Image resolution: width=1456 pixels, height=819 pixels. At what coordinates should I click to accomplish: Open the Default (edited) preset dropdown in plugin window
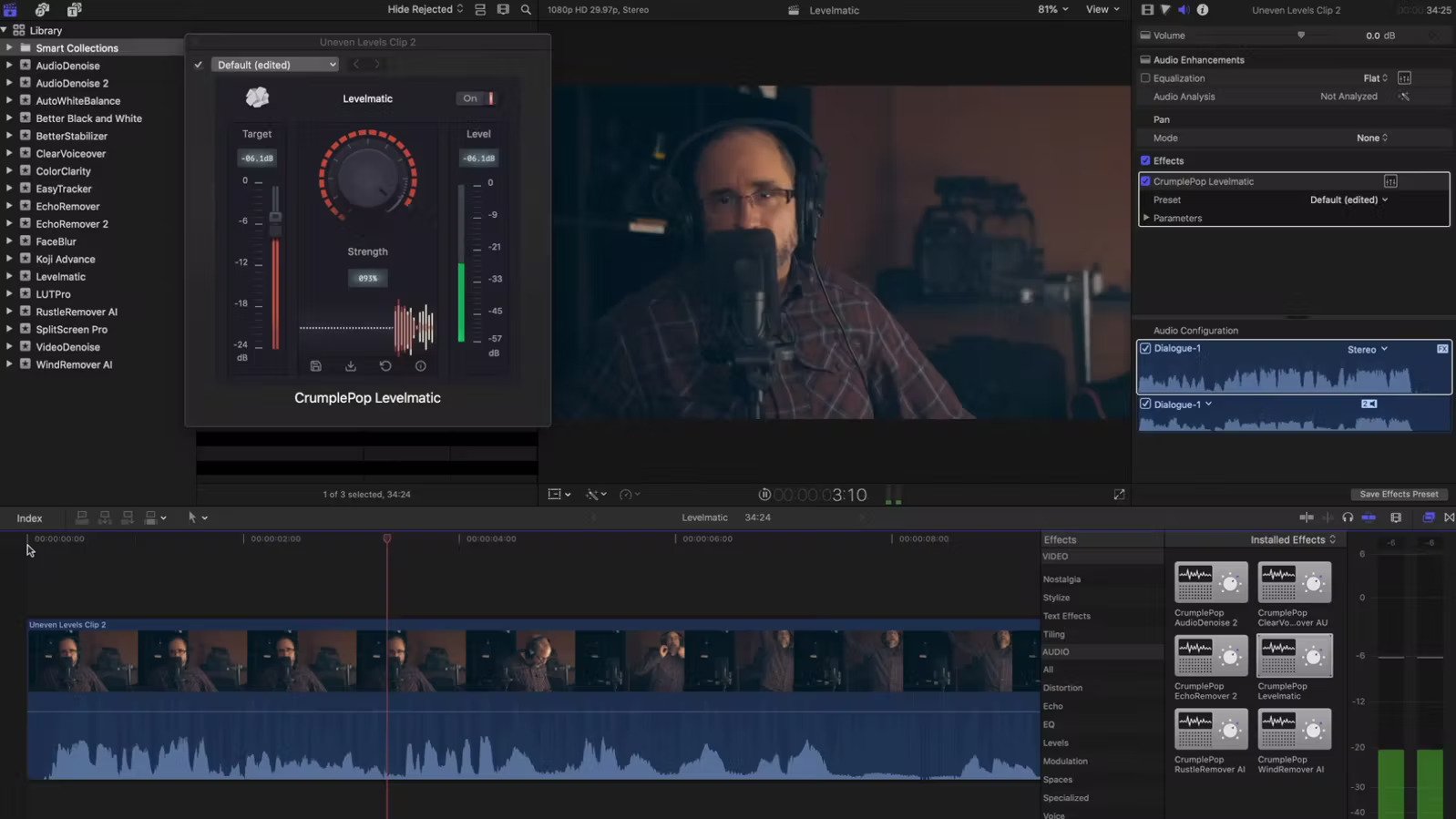coord(275,65)
